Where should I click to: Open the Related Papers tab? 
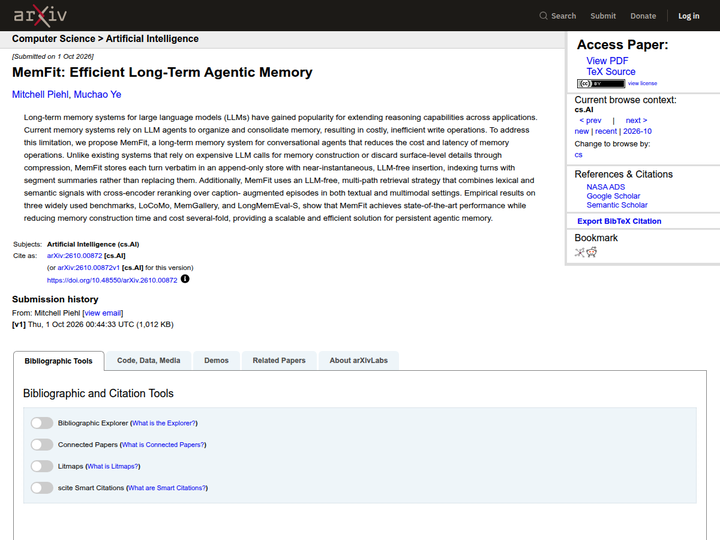click(x=279, y=360)
